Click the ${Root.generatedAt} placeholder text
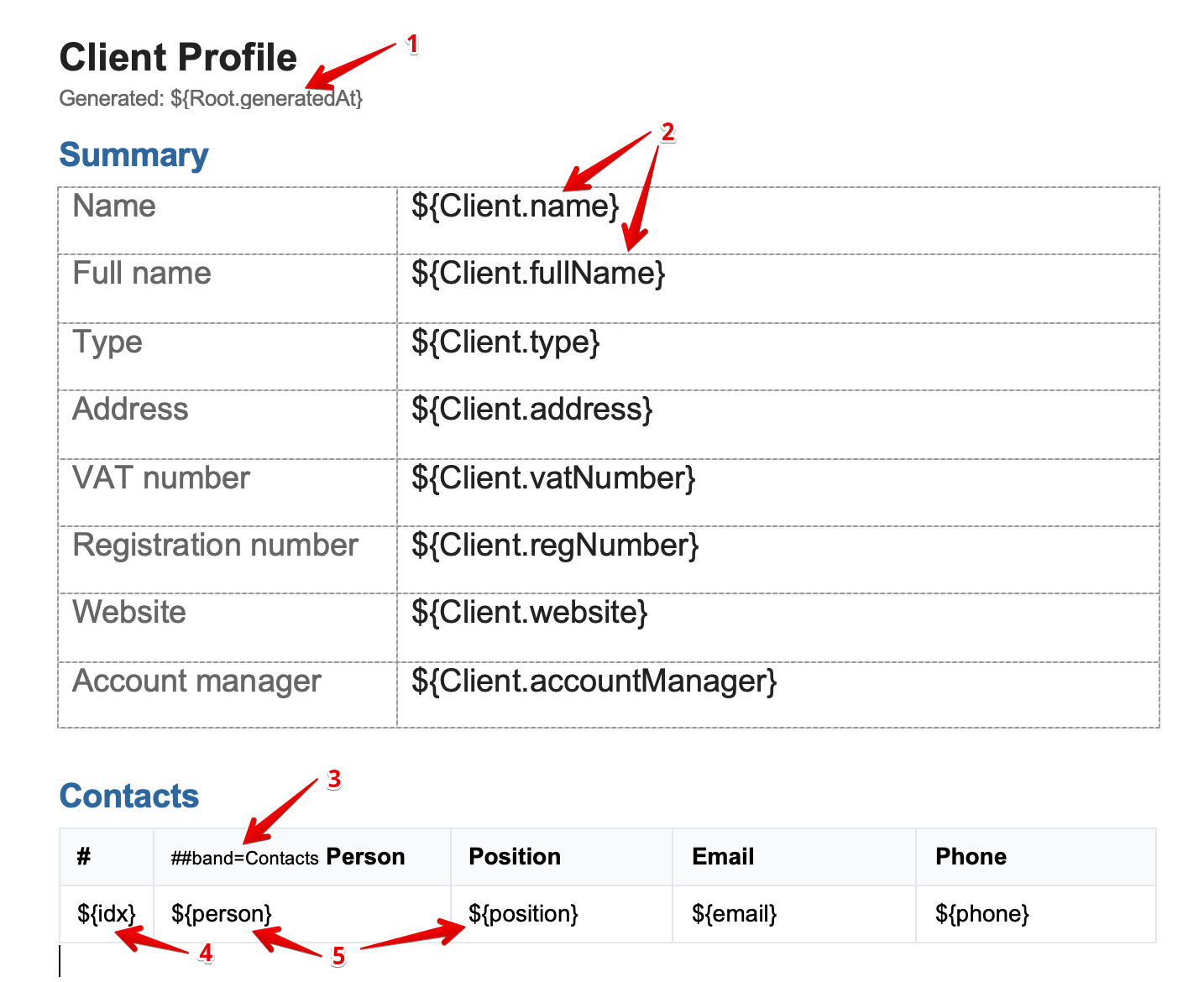 (266, 99)
